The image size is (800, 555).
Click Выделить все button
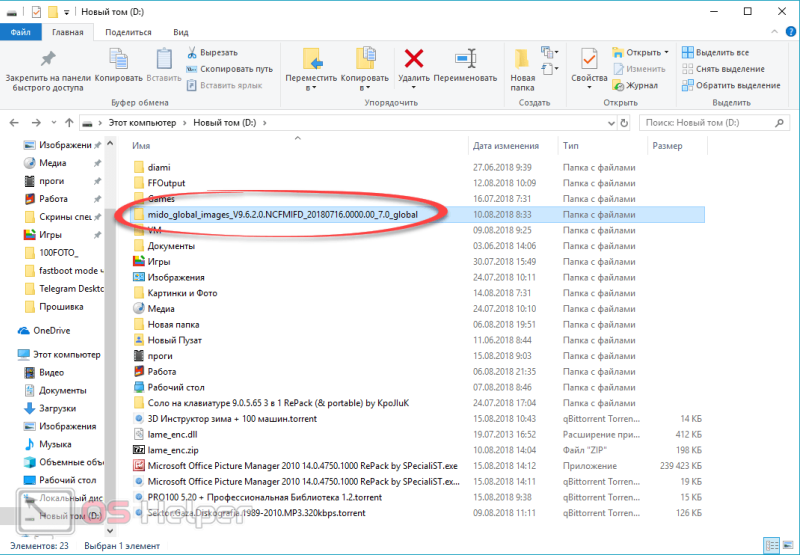point(716,52)
